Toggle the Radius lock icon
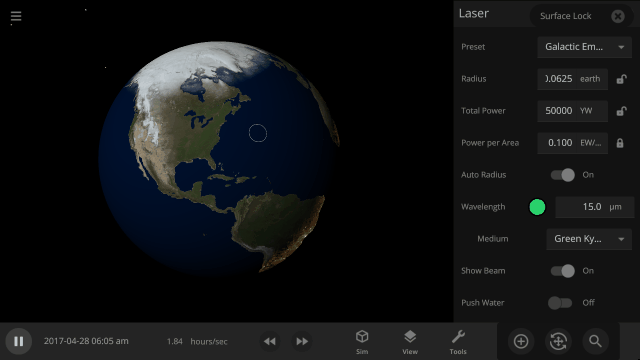The image size is (640, 360). [x=621, y=79]
